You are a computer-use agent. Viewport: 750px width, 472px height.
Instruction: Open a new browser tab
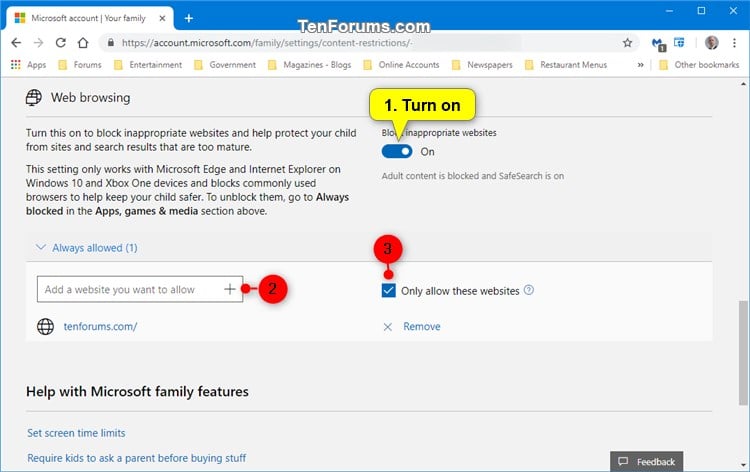(x=189, y=18)
